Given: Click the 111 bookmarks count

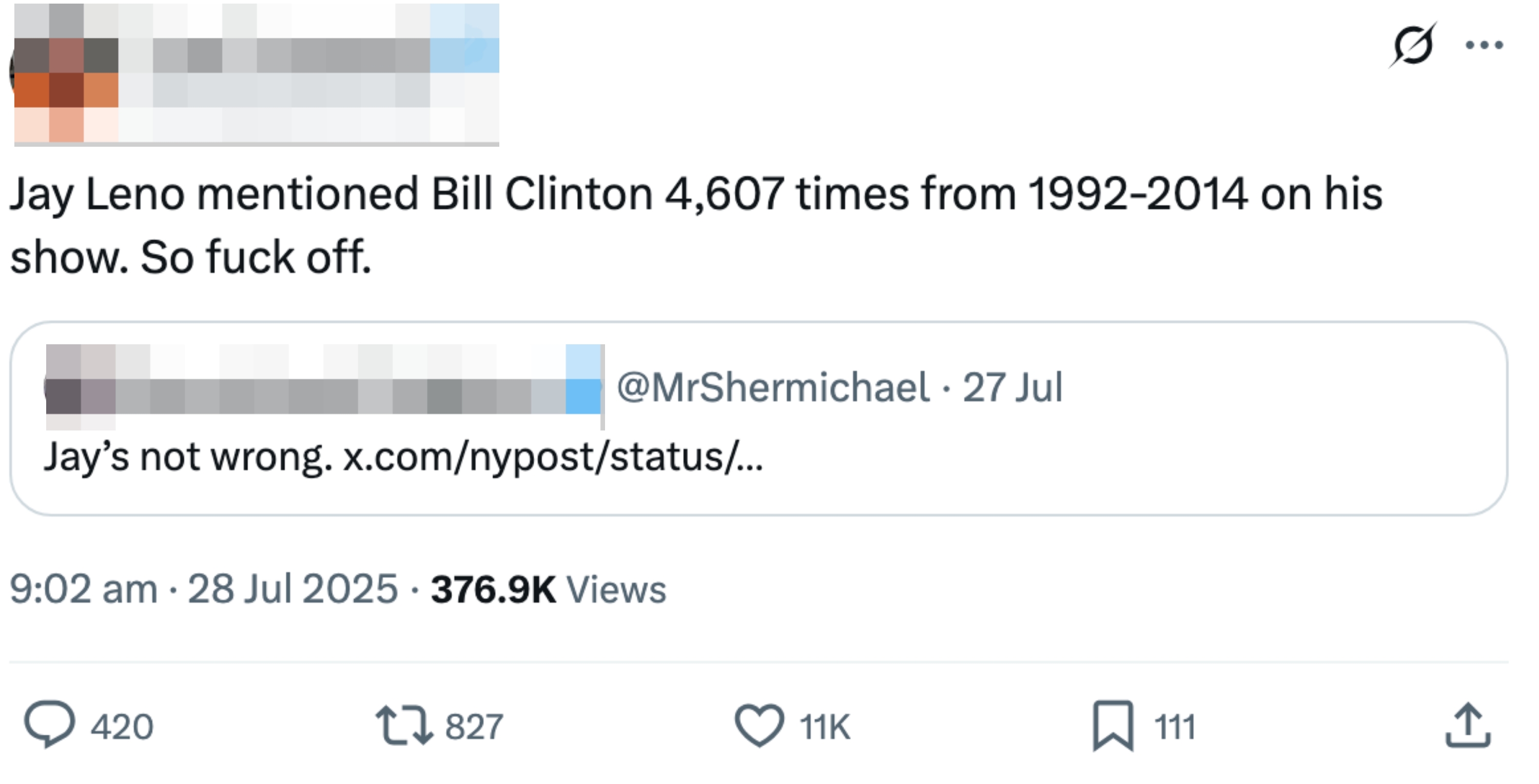Looking at the screenshot, I should (x=1175, y=727).
